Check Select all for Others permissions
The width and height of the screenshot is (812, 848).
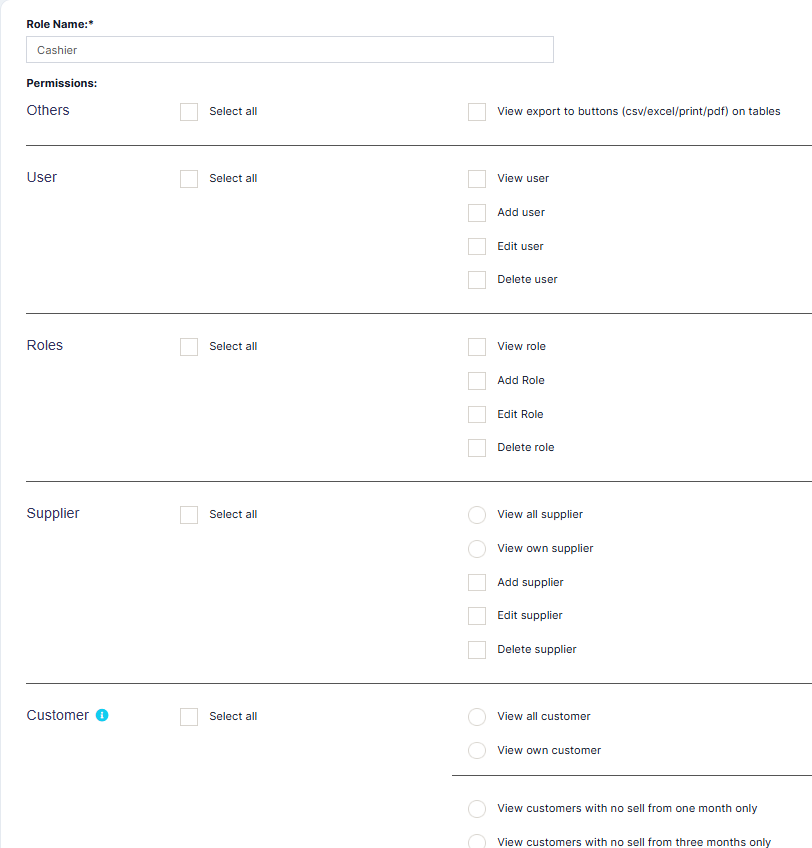coord(189,112)
